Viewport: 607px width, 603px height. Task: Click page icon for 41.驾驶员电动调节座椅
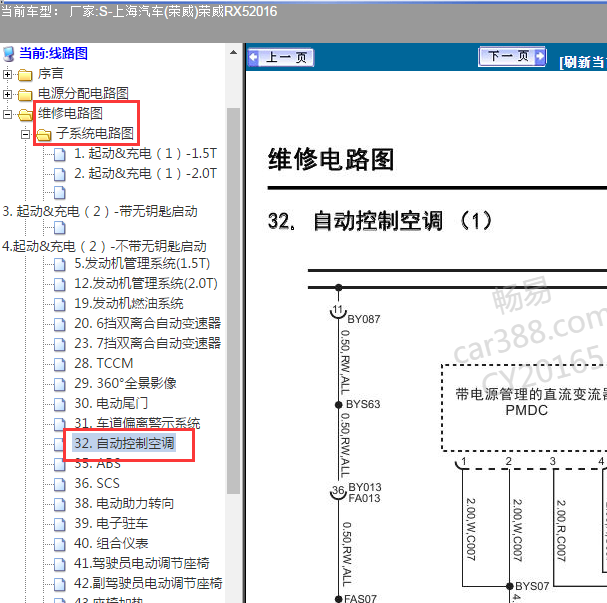click(x=60, y=564)
